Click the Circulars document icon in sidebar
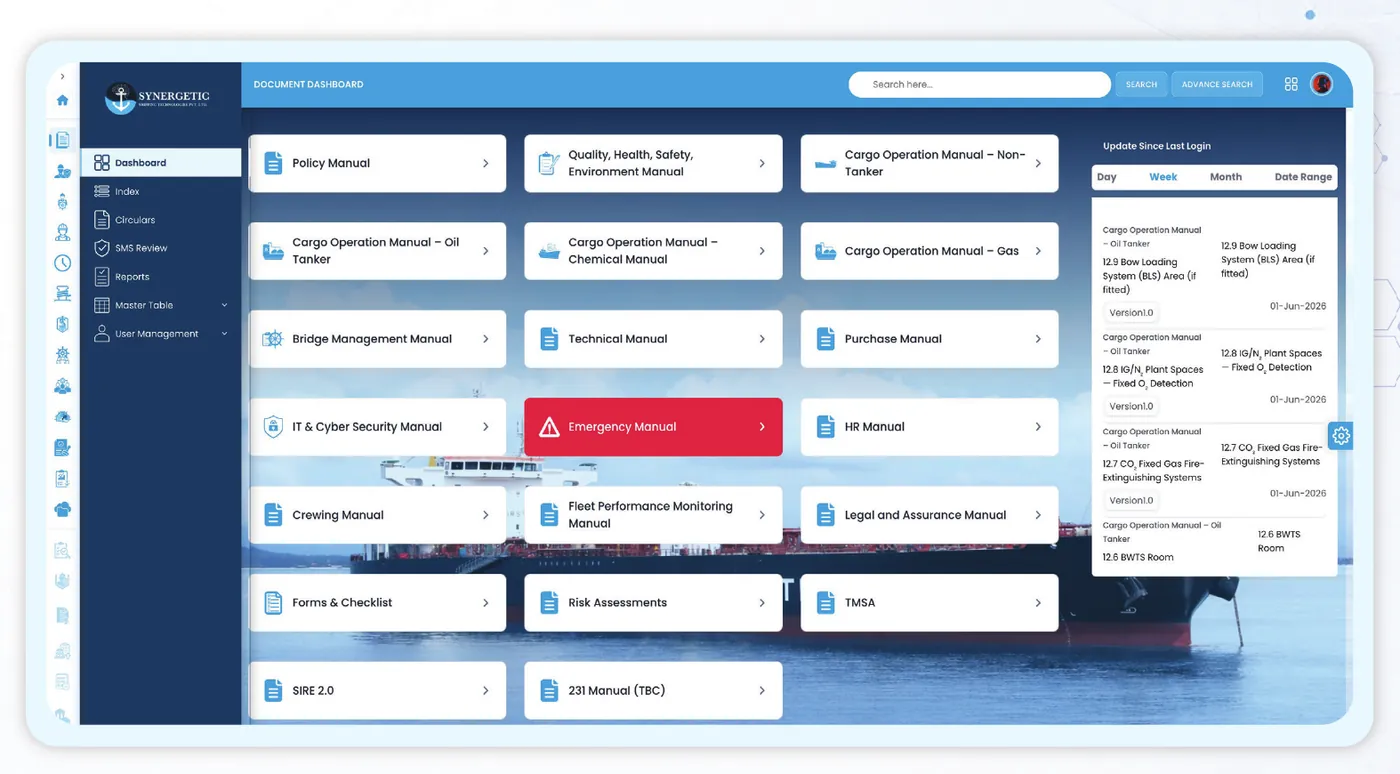This screenshot has width=1400, height=774. click(x=101, y=220)
